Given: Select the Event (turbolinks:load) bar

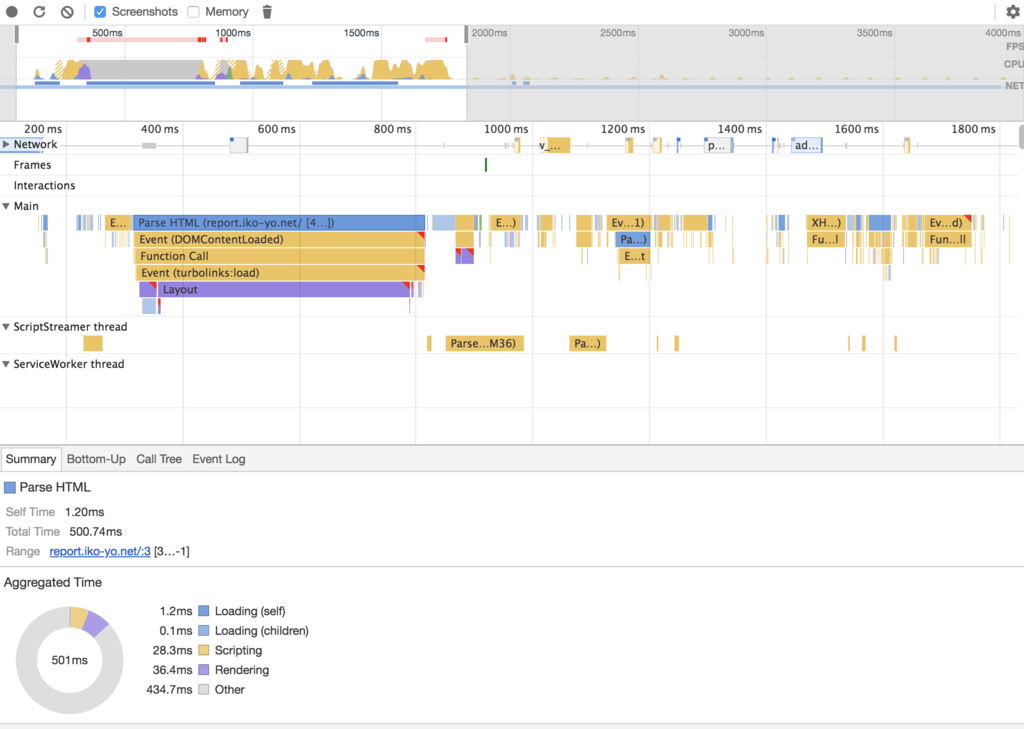Looking at the screenshot, I should [x=280, y=272].
